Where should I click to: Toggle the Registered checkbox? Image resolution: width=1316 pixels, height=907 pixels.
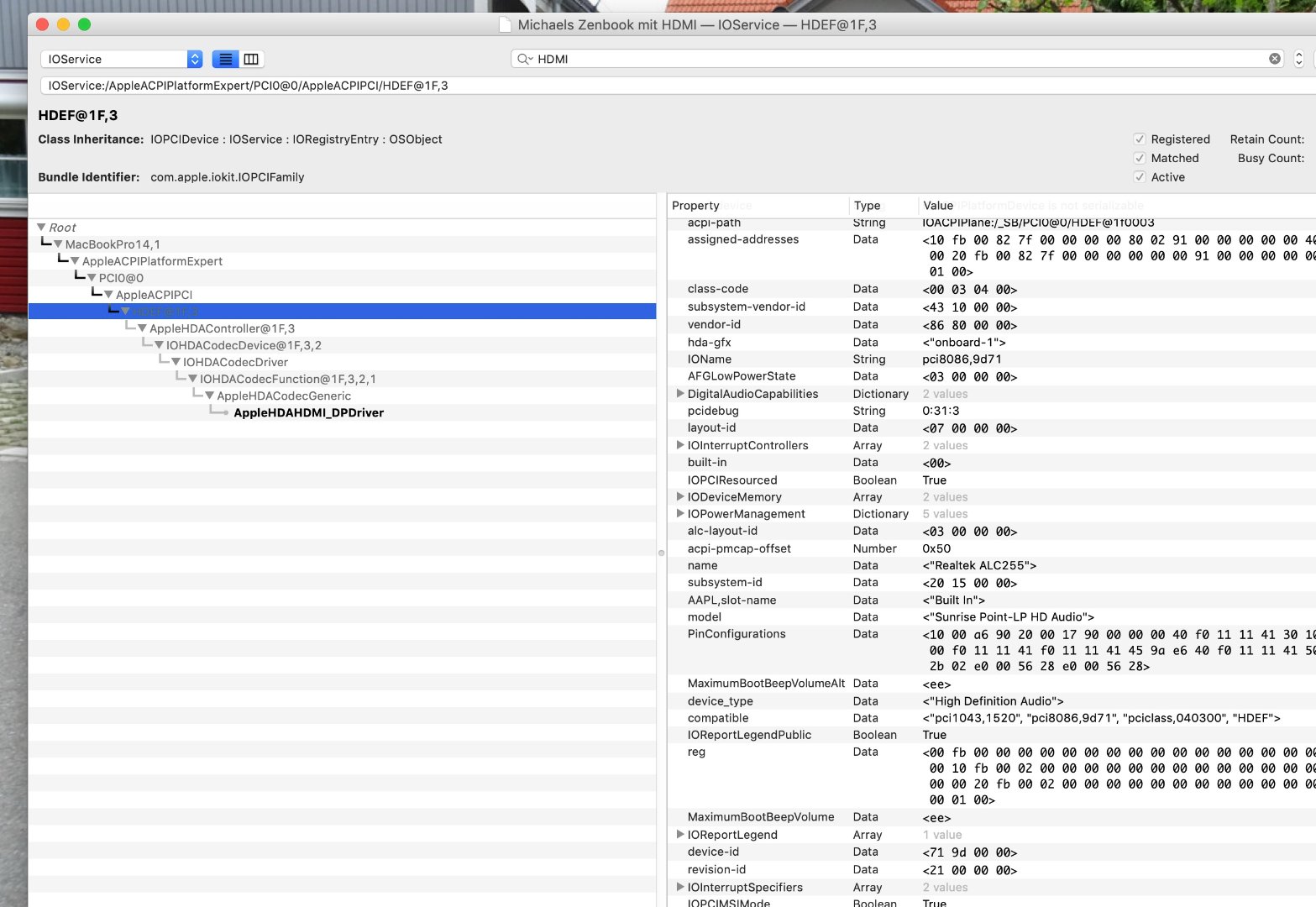1140,139
